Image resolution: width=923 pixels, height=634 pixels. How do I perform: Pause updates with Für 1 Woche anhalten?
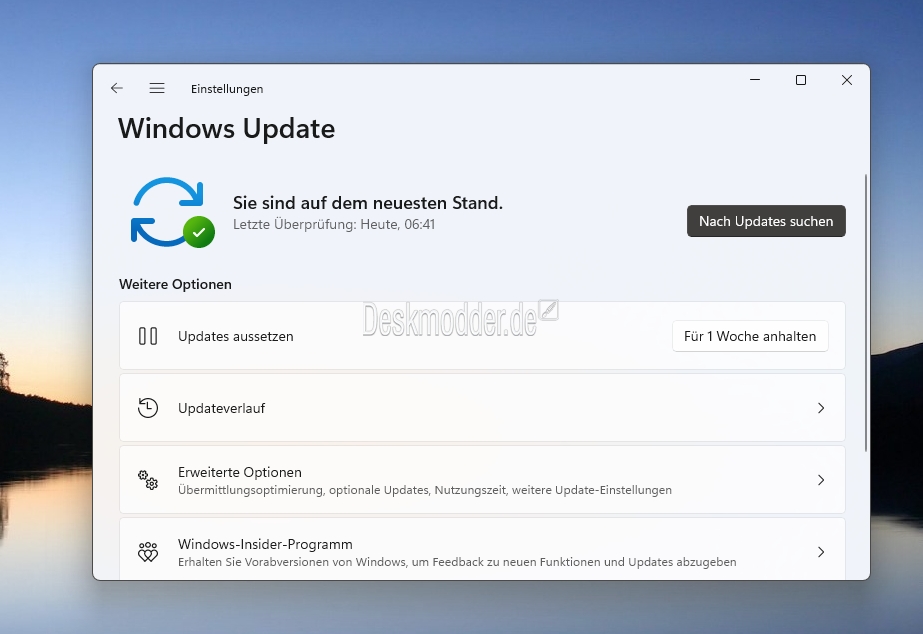pyautogui.click(x=750, y=336)
